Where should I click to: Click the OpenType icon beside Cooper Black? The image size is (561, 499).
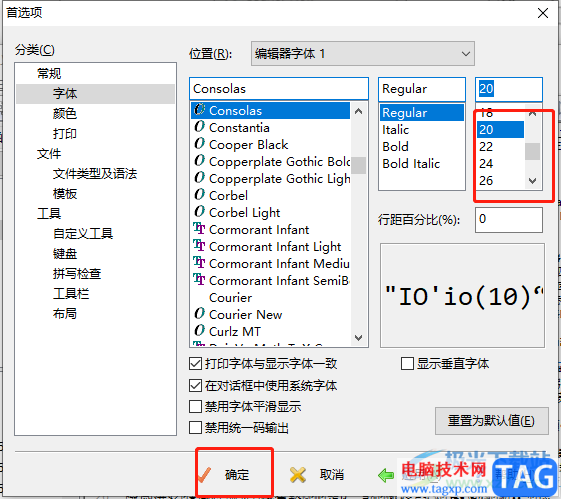pyautogui.click(x=199, y=143)
